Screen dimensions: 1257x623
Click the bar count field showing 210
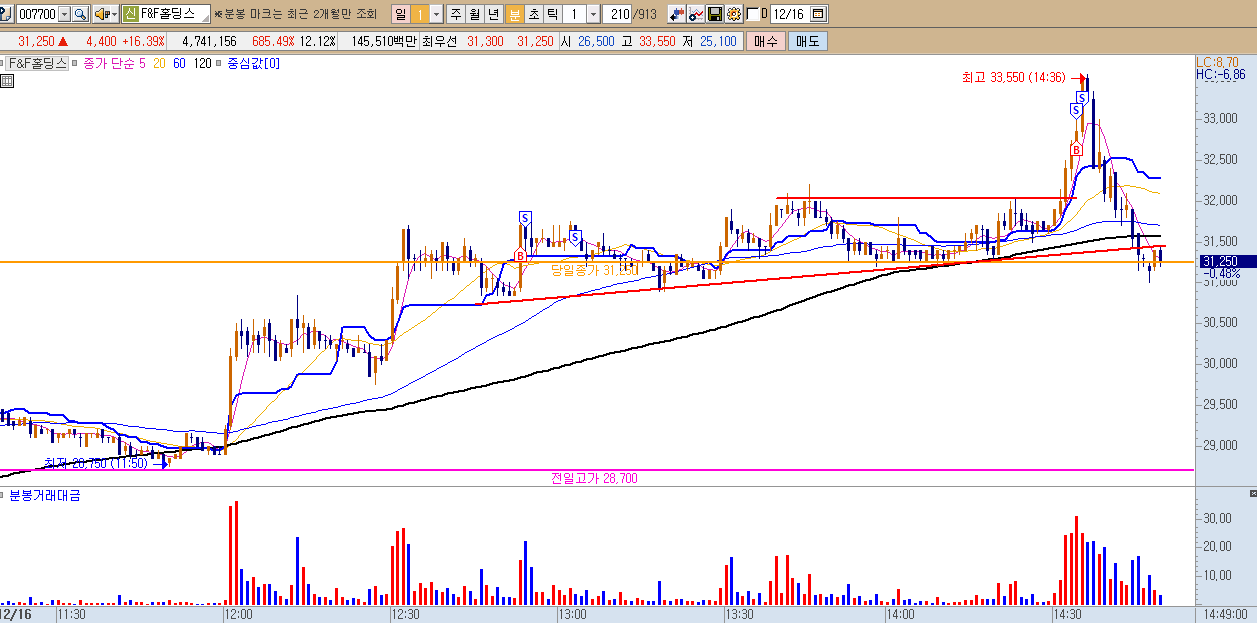619,14
